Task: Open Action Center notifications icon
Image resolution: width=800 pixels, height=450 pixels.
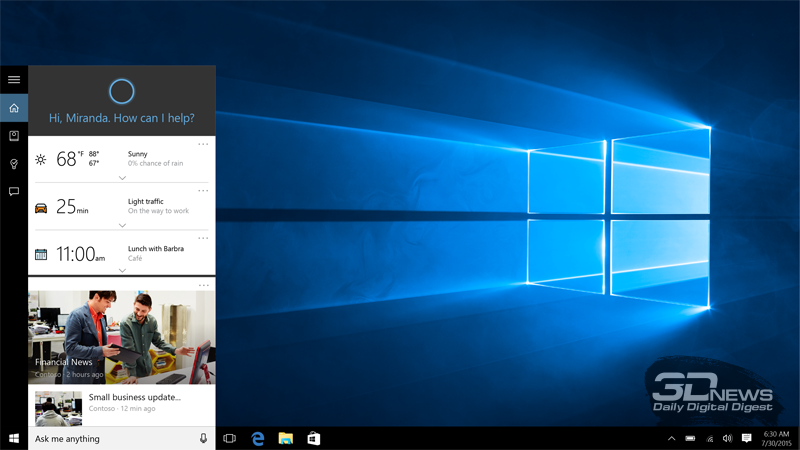Action: coord(746,438)
